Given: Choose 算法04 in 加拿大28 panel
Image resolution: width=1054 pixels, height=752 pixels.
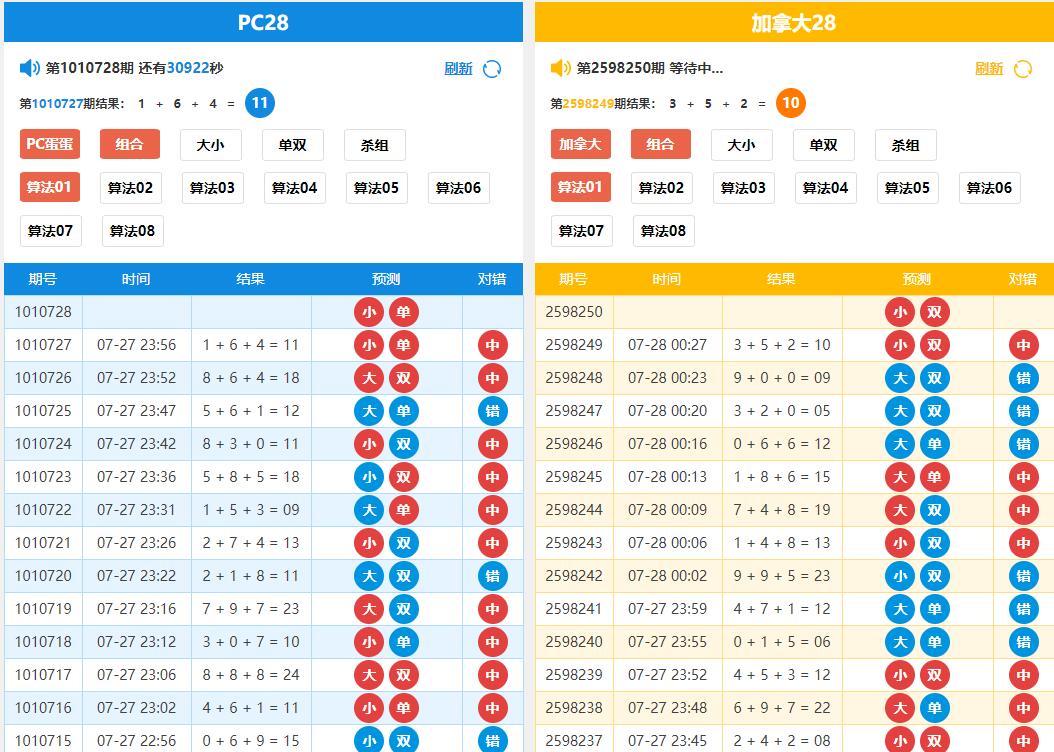Looking at the screenshot, I should [x=825, y=188].
